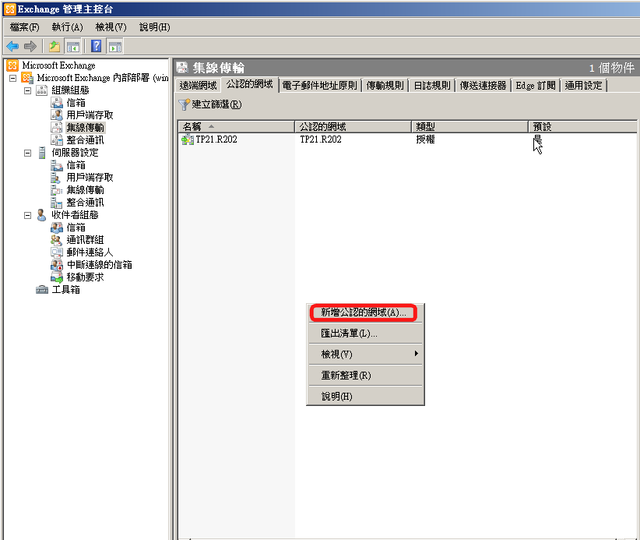
Task: Select 集線傳輸 under 伺服器設定
Action: pyautogui.click(x=85, y=190)
